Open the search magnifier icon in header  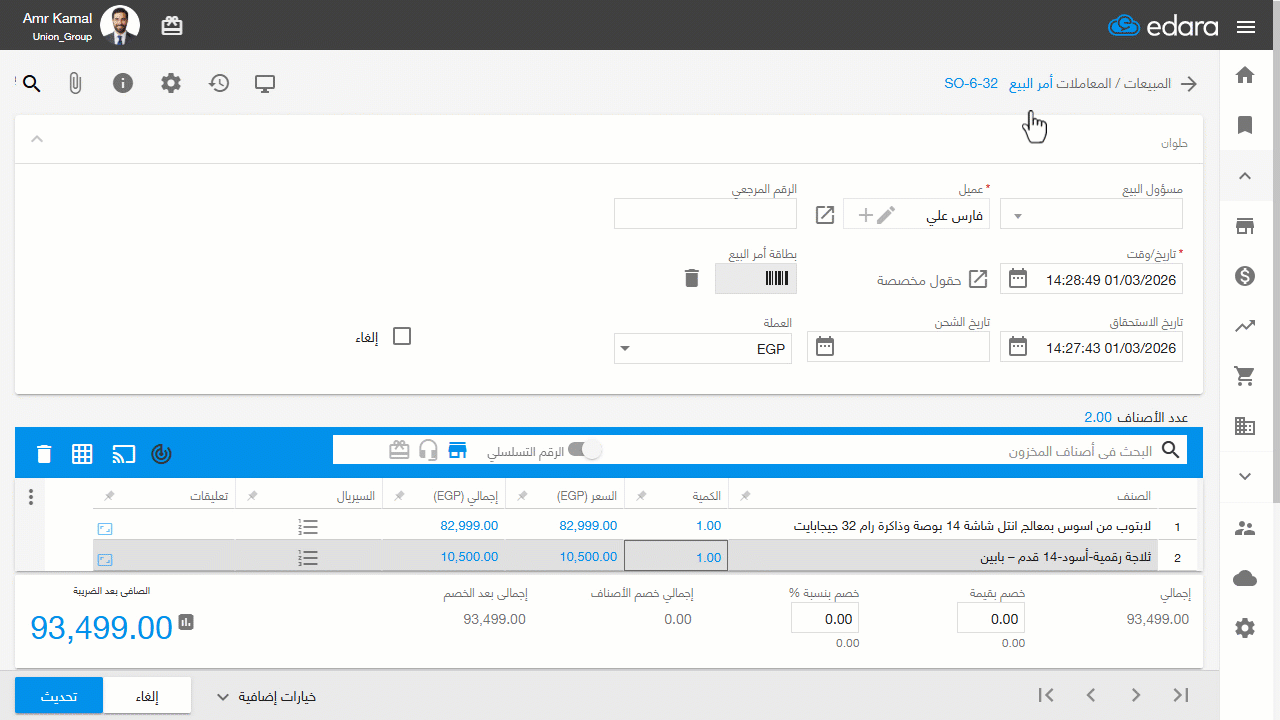[31, 83]
